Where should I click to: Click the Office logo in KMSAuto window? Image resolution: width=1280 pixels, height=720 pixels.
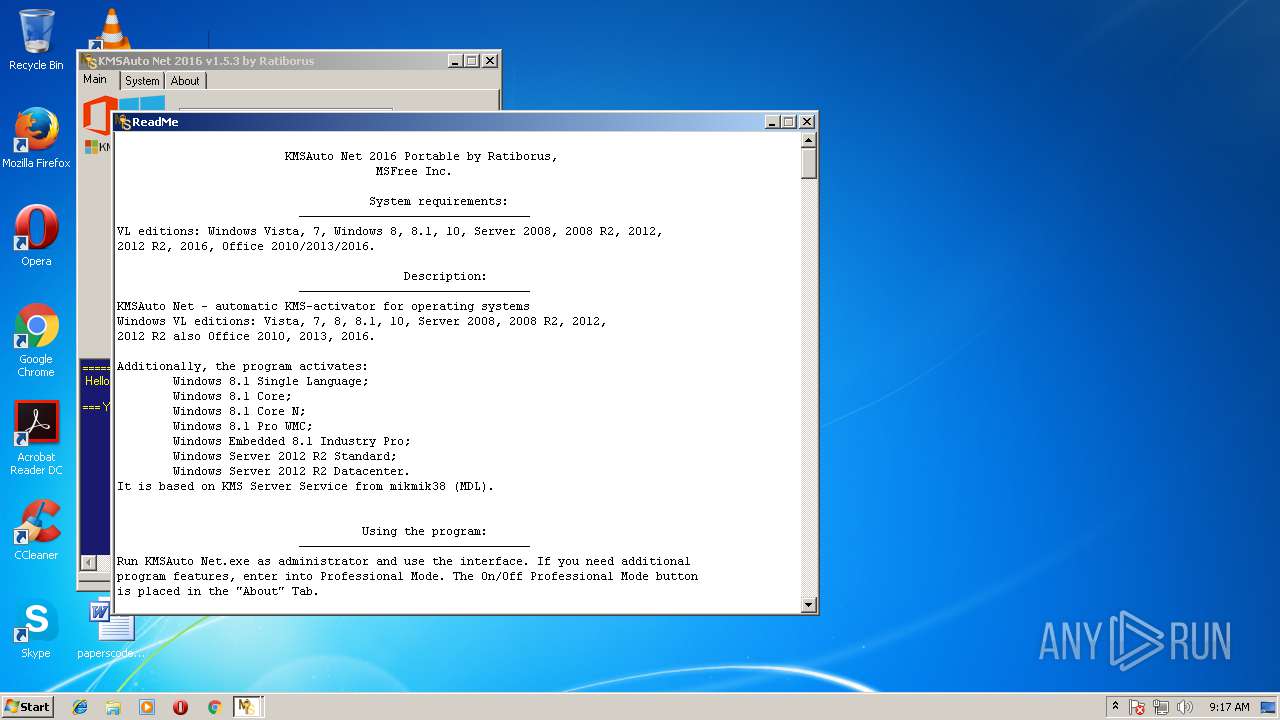(x=97, y=115)
